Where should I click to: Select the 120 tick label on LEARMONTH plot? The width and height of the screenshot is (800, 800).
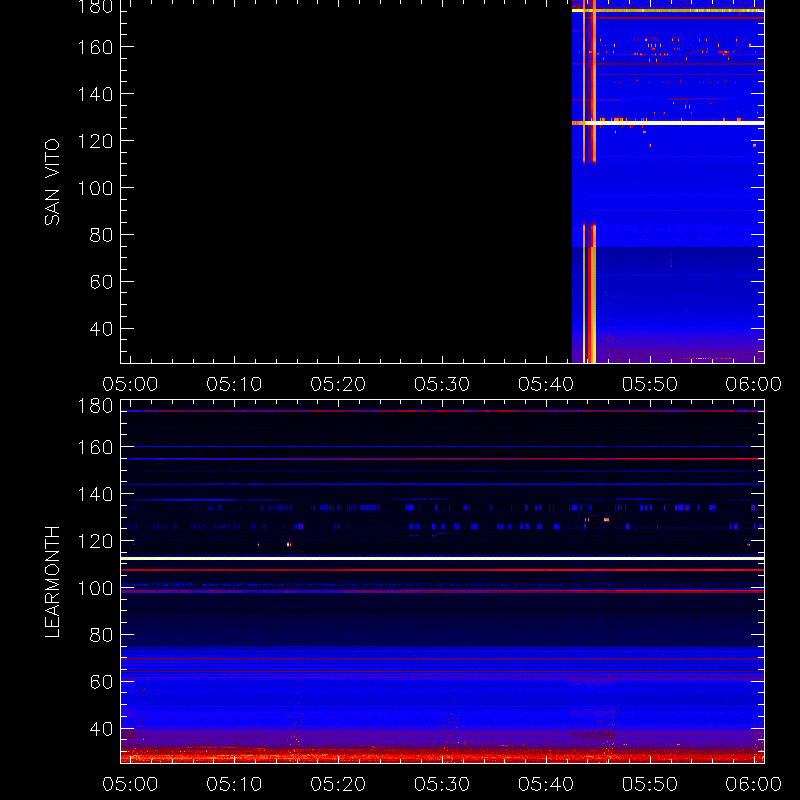point(95,541)
